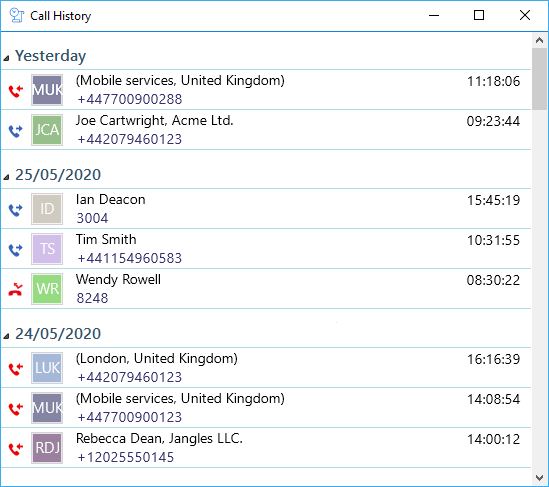Collapse the Yesterday group
549x487 pixels.
pyautogui.click(x=6, y=58)
